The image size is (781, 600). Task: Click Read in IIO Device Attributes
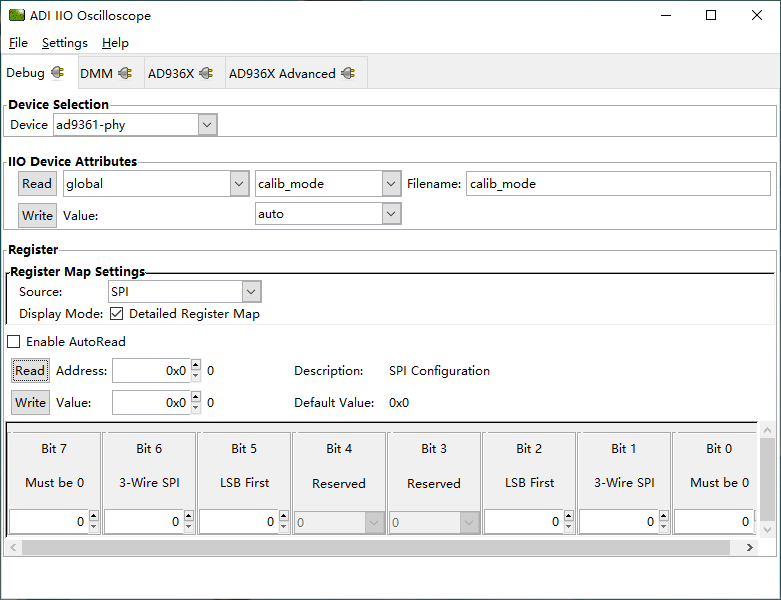(37, 184)
